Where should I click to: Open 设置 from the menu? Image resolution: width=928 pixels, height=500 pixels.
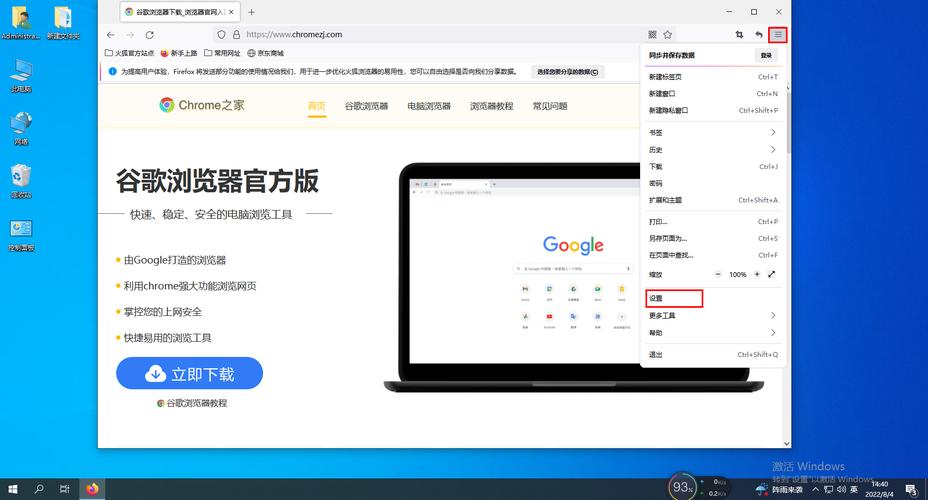pyautogui.click(x=713, y=298)
